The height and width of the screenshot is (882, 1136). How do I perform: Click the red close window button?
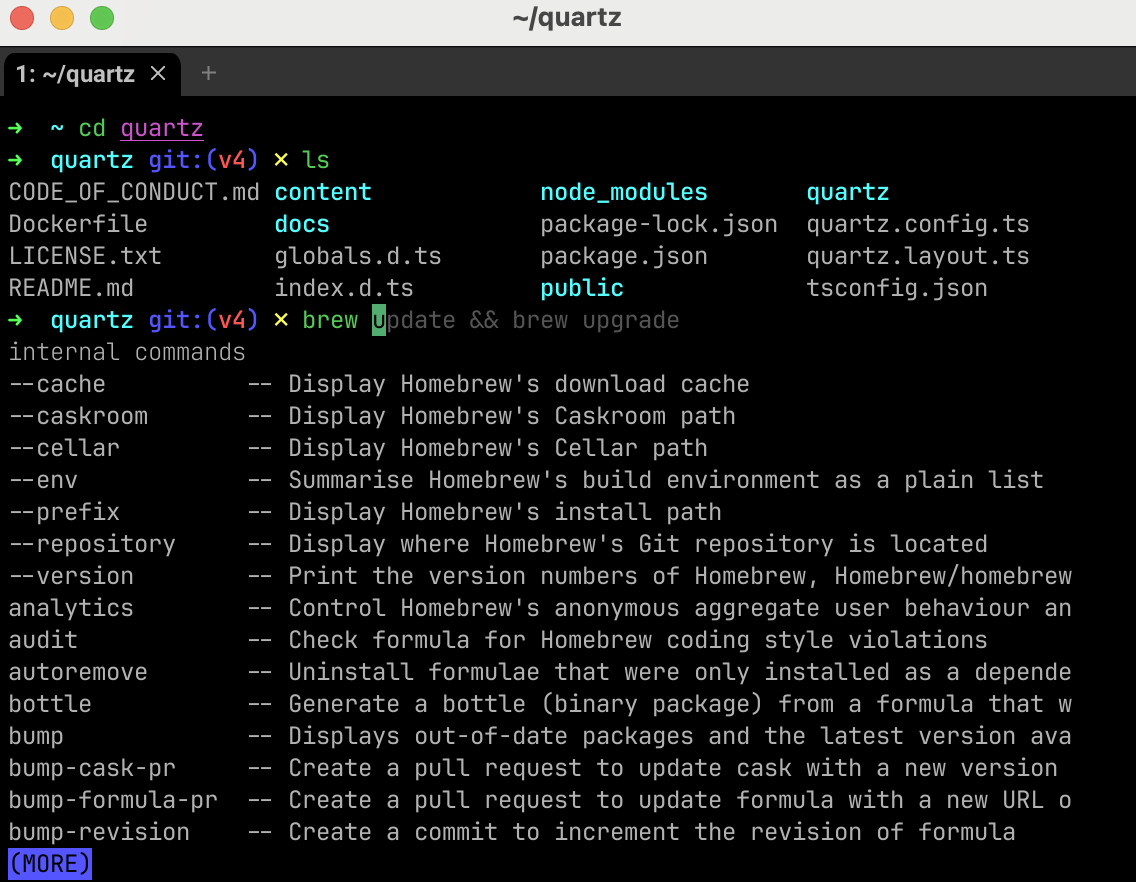point(22,18)
